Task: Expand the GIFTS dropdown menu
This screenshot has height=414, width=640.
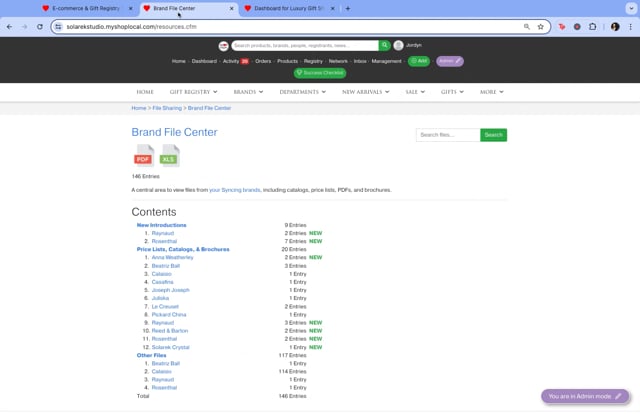Action: click(452, 92)
